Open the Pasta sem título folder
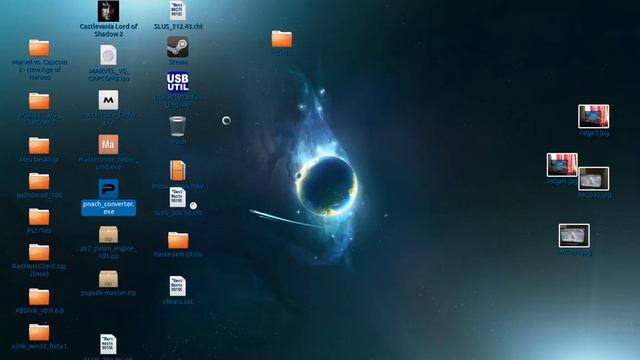The image size is (640, 360). pyautogui.click(x=178, y=240)
